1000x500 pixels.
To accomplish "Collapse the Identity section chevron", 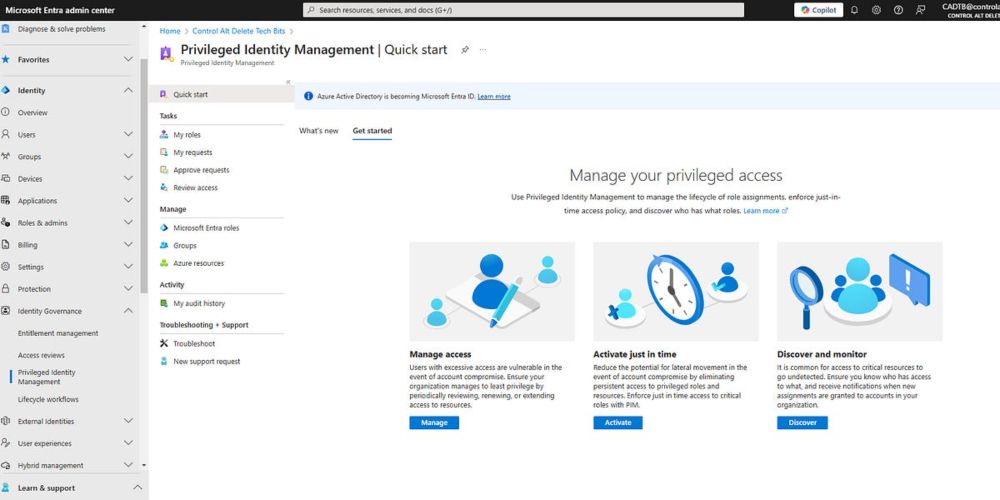I will [128, 91].
